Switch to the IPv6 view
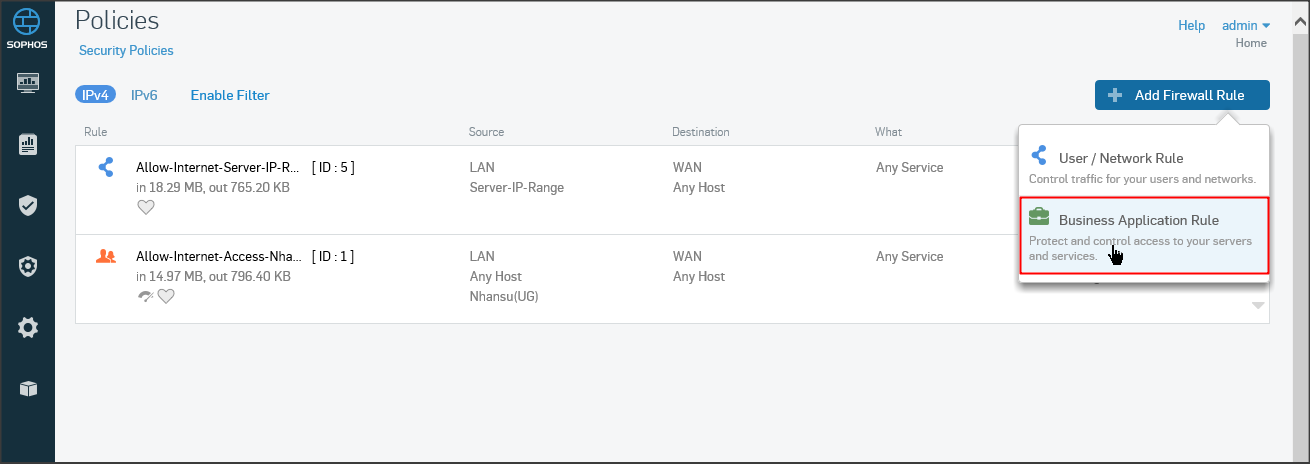 click(x=144, y=95)
